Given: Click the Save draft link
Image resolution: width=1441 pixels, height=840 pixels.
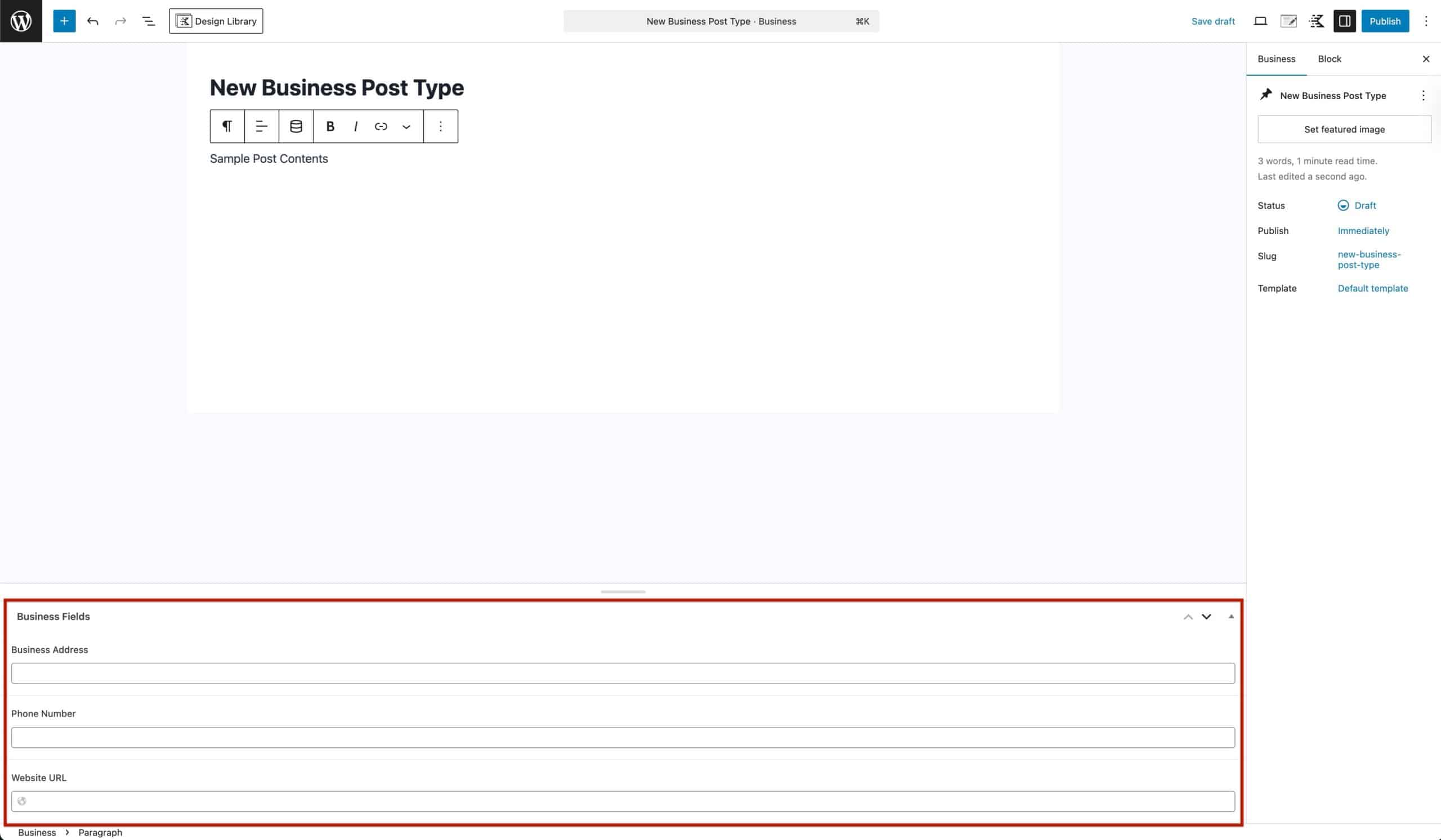Looking at the screenshot, I should (1214, 21).
